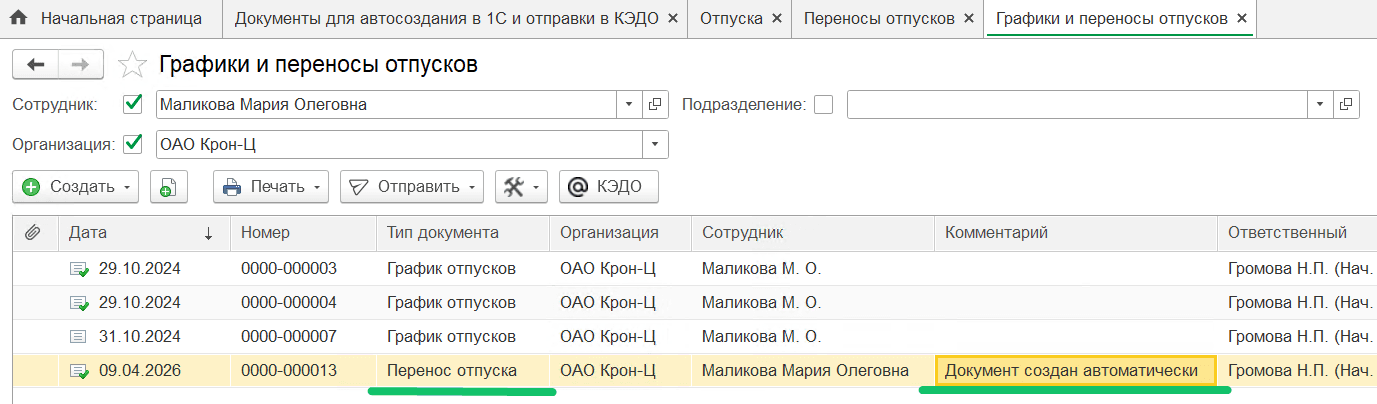
Task: Select the Маликова Мария Олеговна table cell
Action: pyautogui.click(x=812, y=371)
